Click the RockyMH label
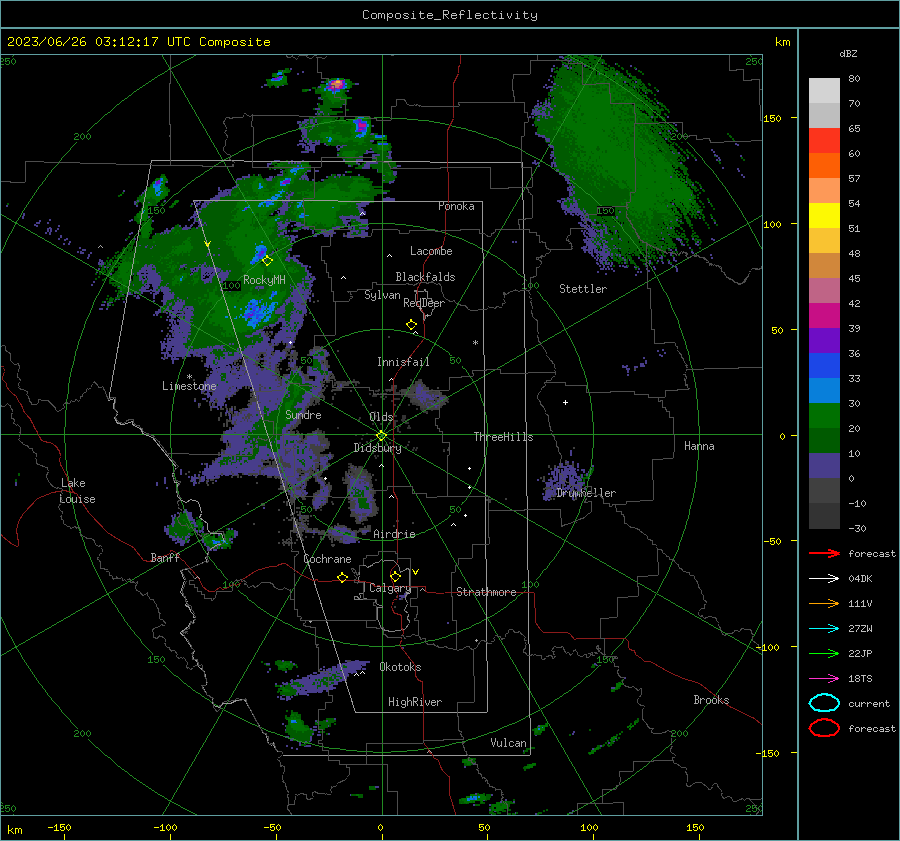This screenshot has width=900, height=841. pyautogui.click(x=264, y=280)
